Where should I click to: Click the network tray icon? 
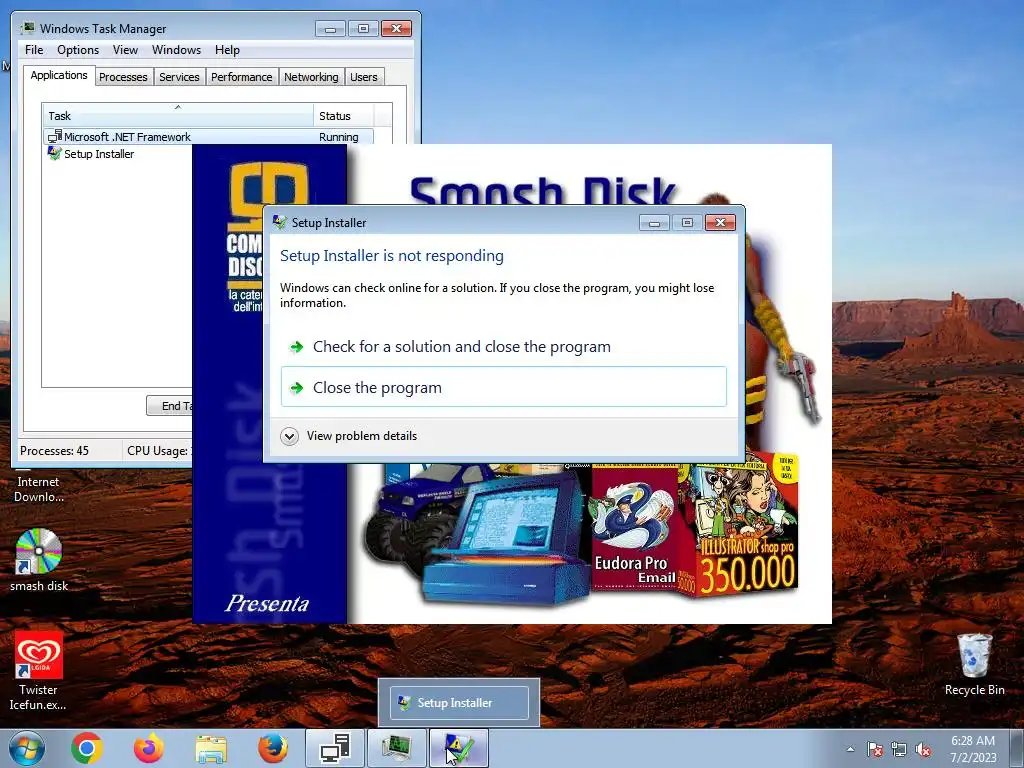click(x=899, y=749)
